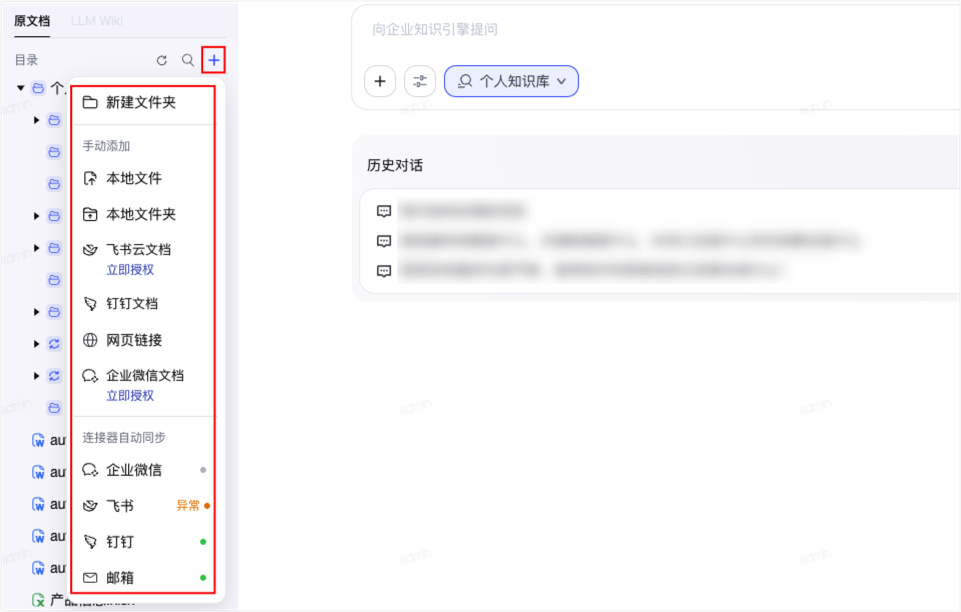Click the 目录 label
The height and width of the screenshot is (612, 961).
point(26,60)
